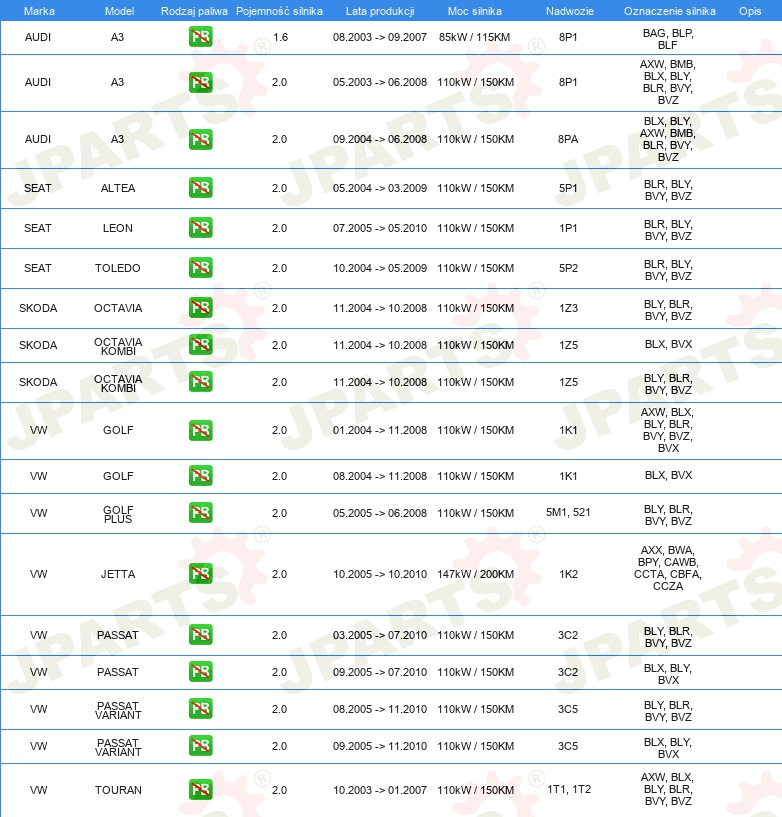Screen dimensions: 782x817
Task: Click the fuel icon for the VW Jetta row
Action: [201, 574]
